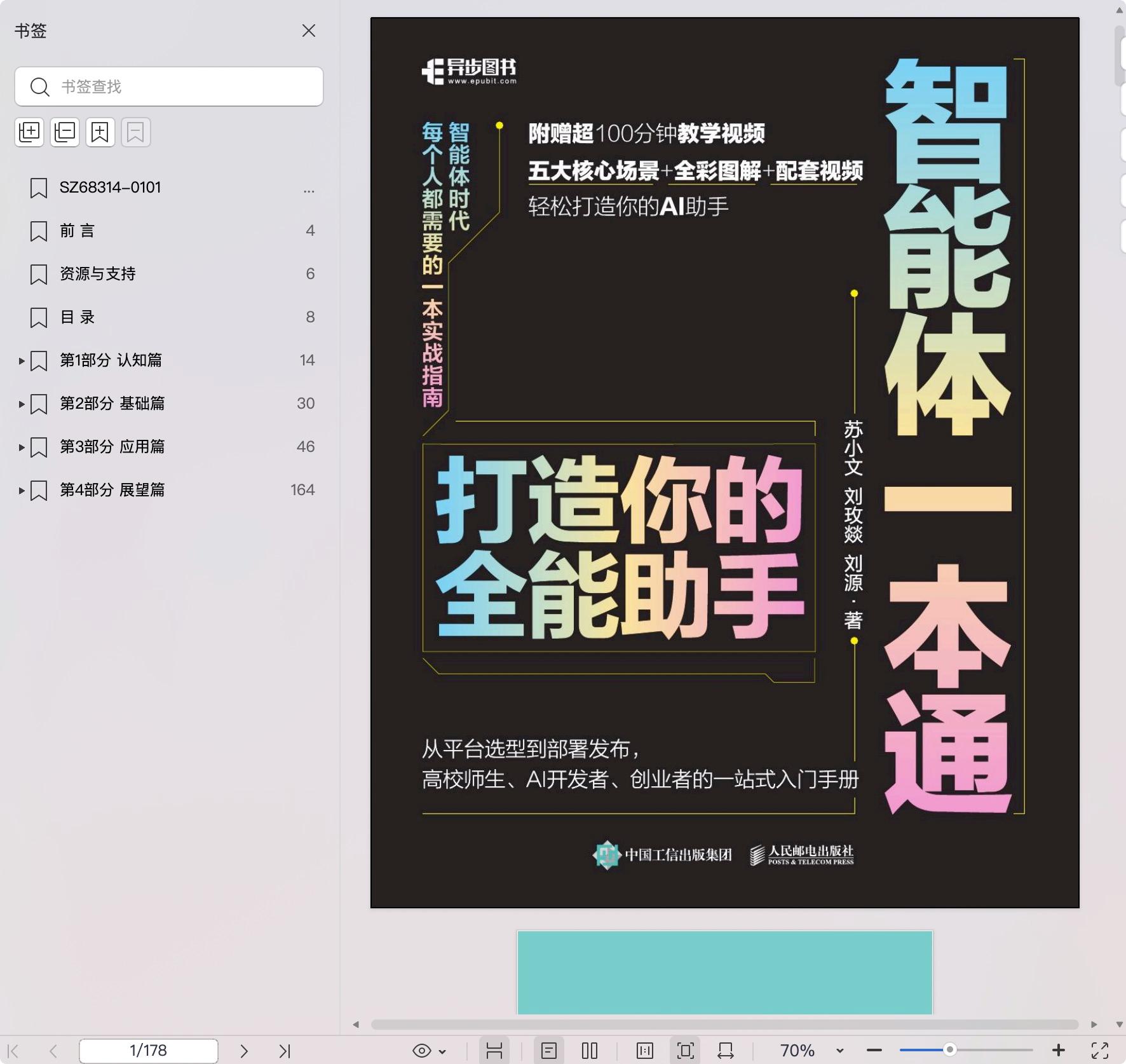Open the eye view options dropdown

pos(429,1051)
